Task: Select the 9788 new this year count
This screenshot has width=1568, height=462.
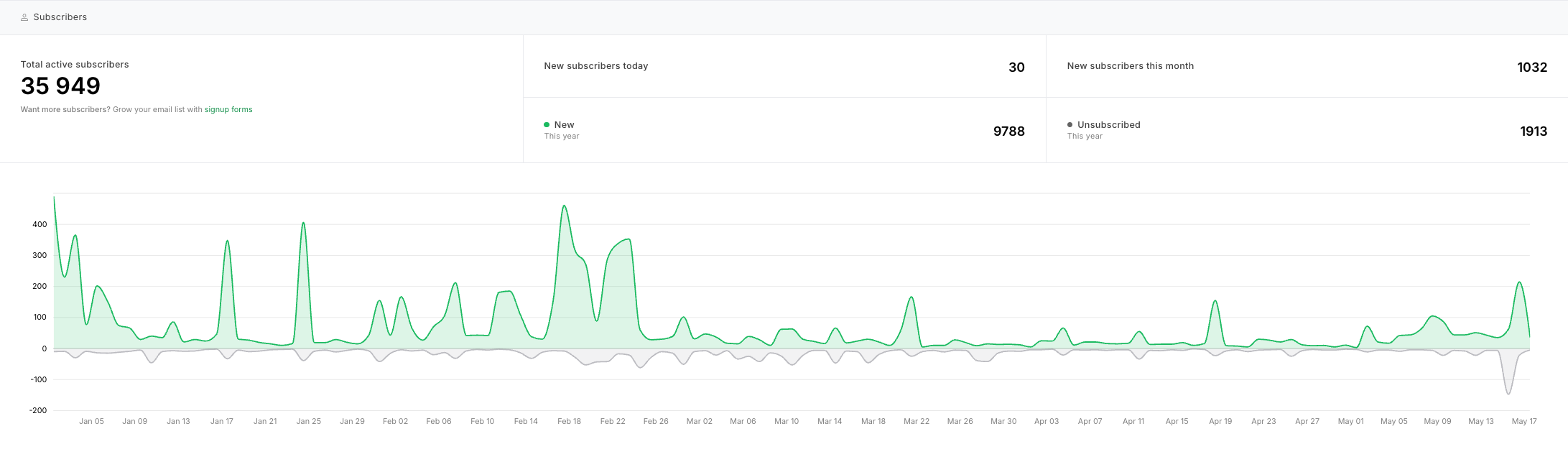Action: [1008, 131]
